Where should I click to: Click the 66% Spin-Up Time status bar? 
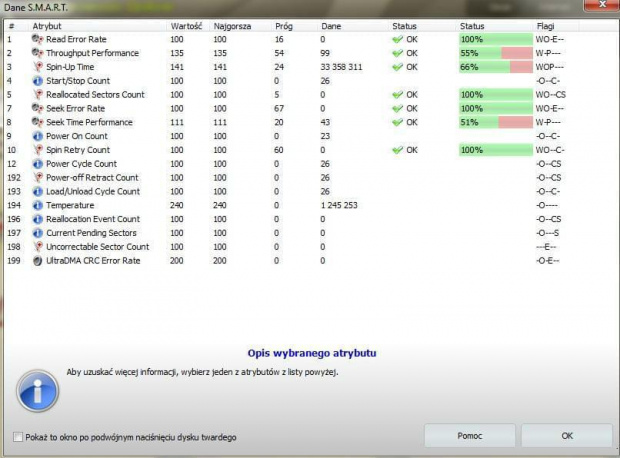496,67
